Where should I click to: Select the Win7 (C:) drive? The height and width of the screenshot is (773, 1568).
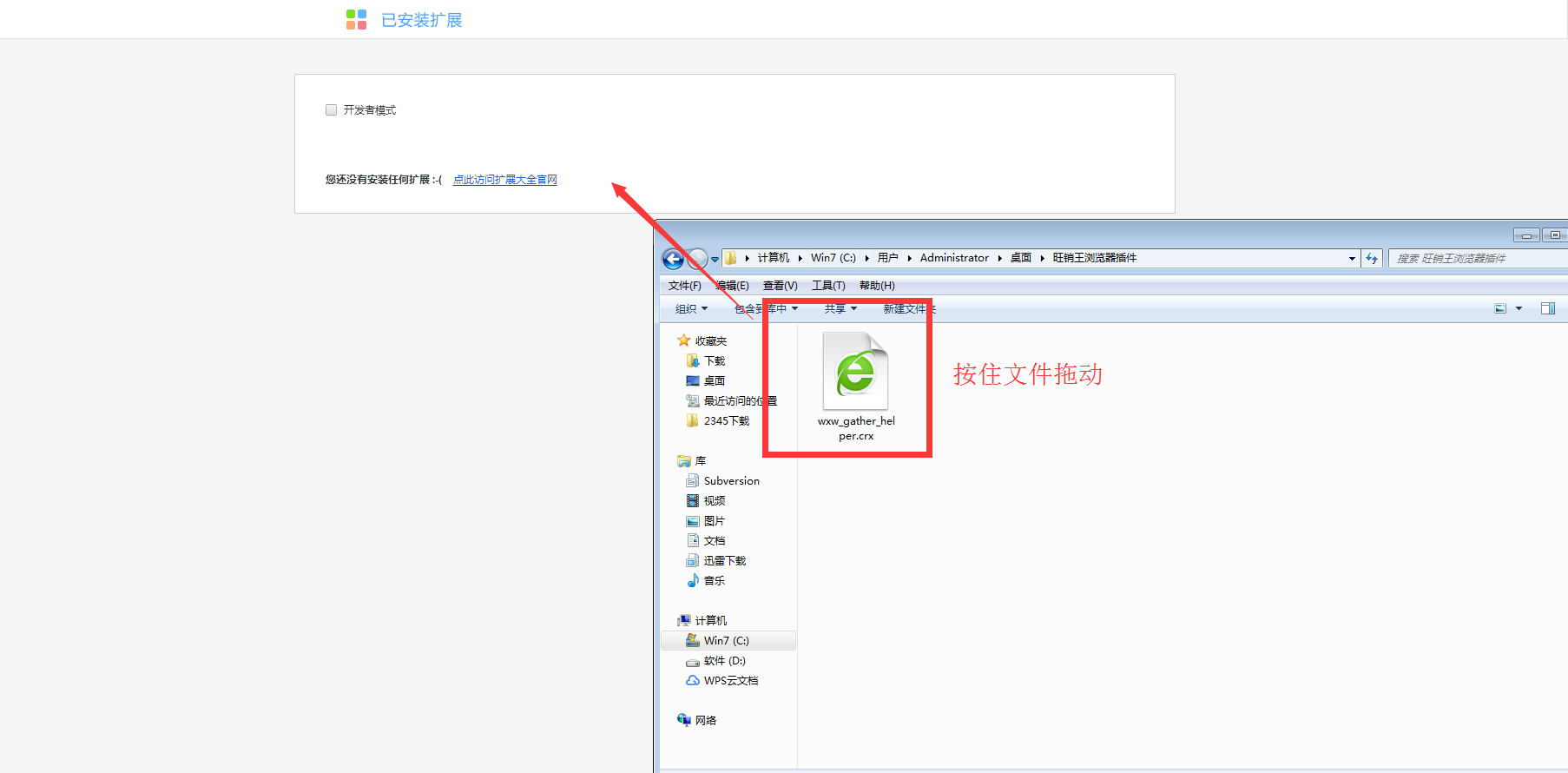[x=728, y=641]
